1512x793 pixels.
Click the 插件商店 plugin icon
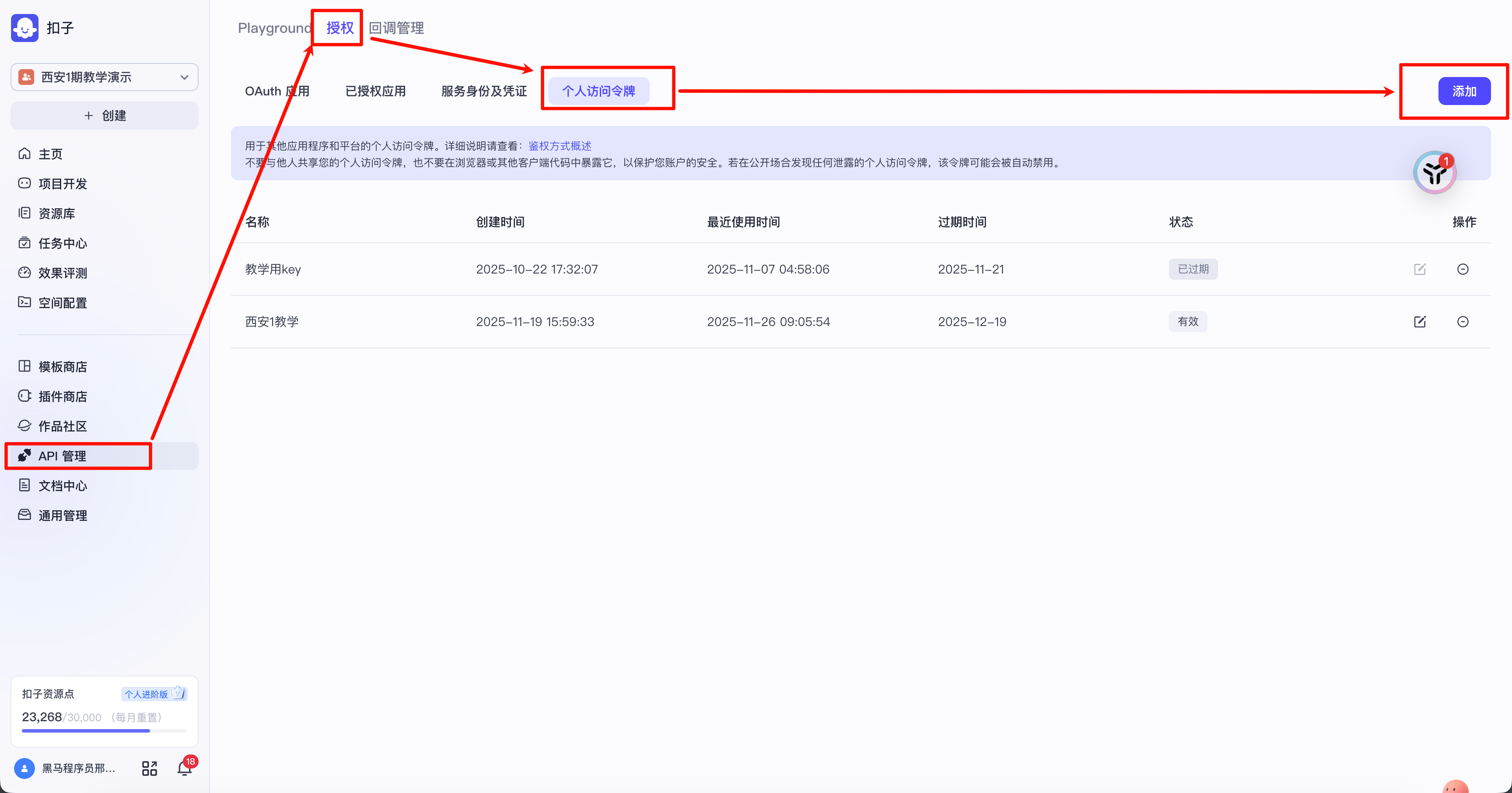coord(24,396)
